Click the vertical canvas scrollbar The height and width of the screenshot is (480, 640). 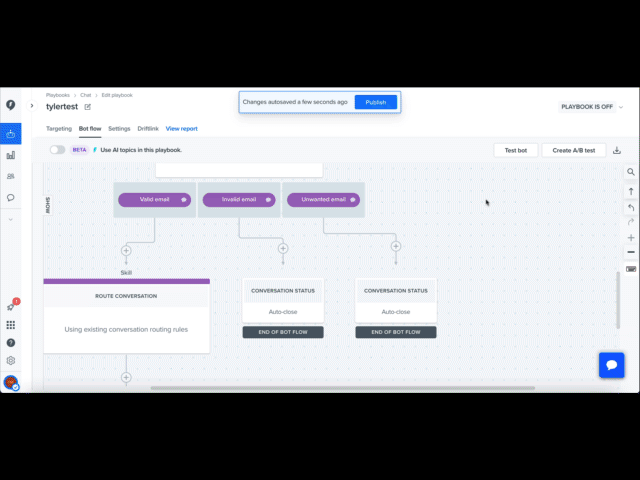click(618, 300)
